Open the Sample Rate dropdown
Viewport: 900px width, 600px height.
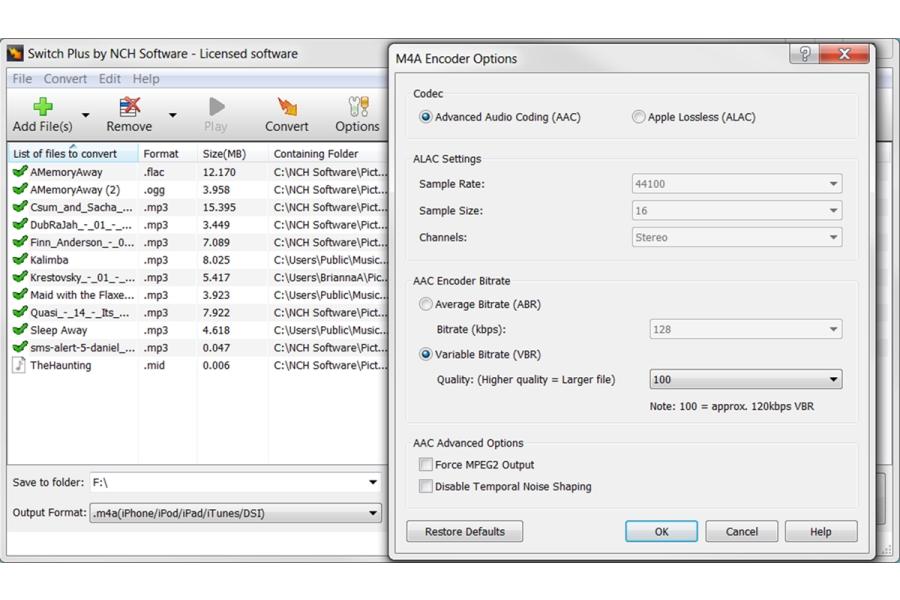pos(737,184)
